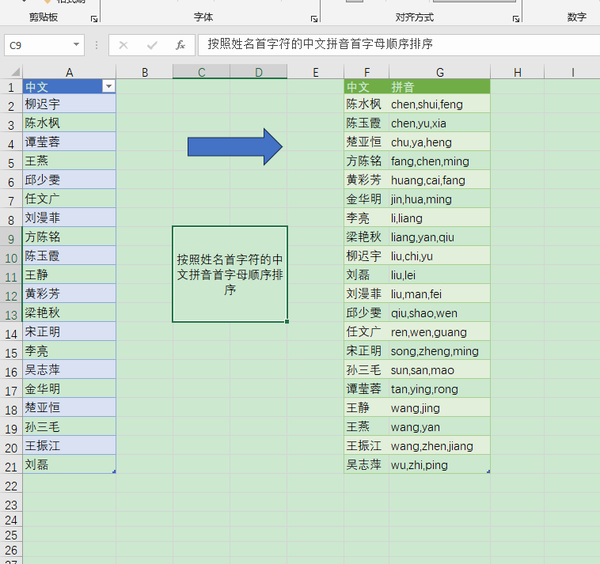Click cell chu,ya,heng
The width and height of the screenshot is (600, 564).
(x=440, y=142)
